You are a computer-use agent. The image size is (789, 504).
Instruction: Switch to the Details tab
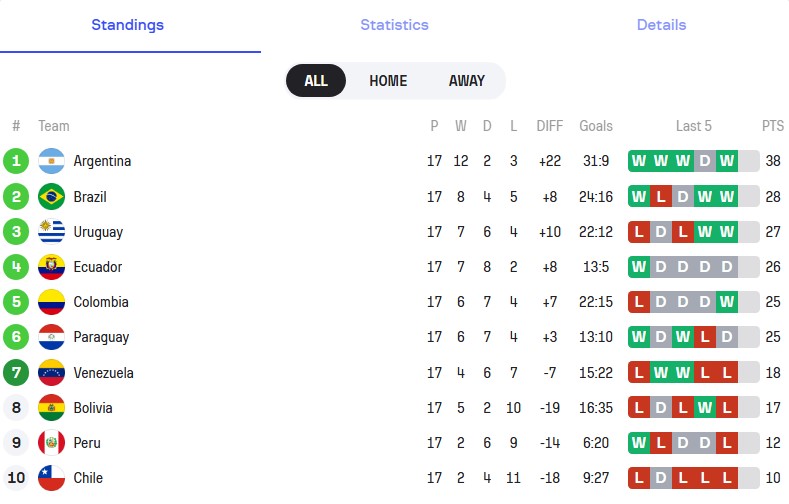[x=661, y=25]
